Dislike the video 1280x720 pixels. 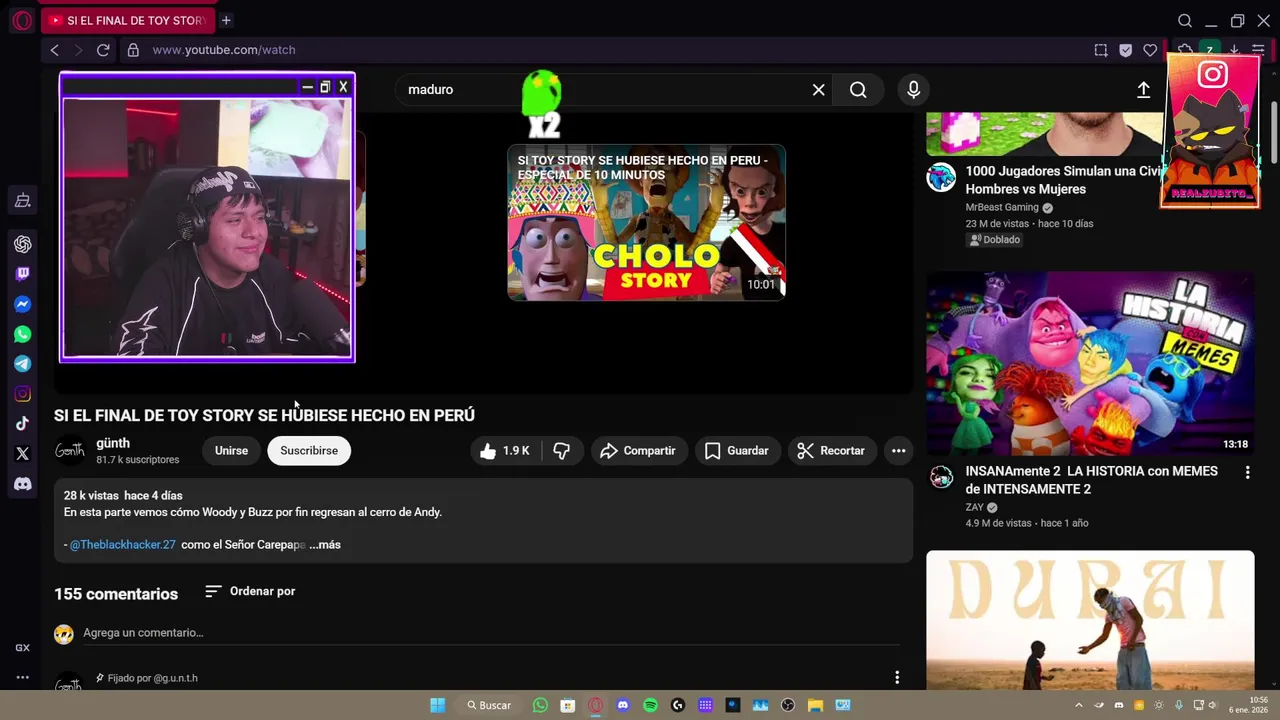pyautogui.click(x=562, y=451)
